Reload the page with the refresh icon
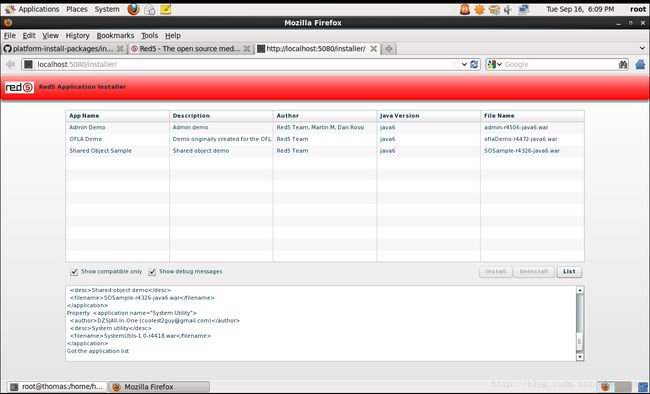 click(474, 64)
